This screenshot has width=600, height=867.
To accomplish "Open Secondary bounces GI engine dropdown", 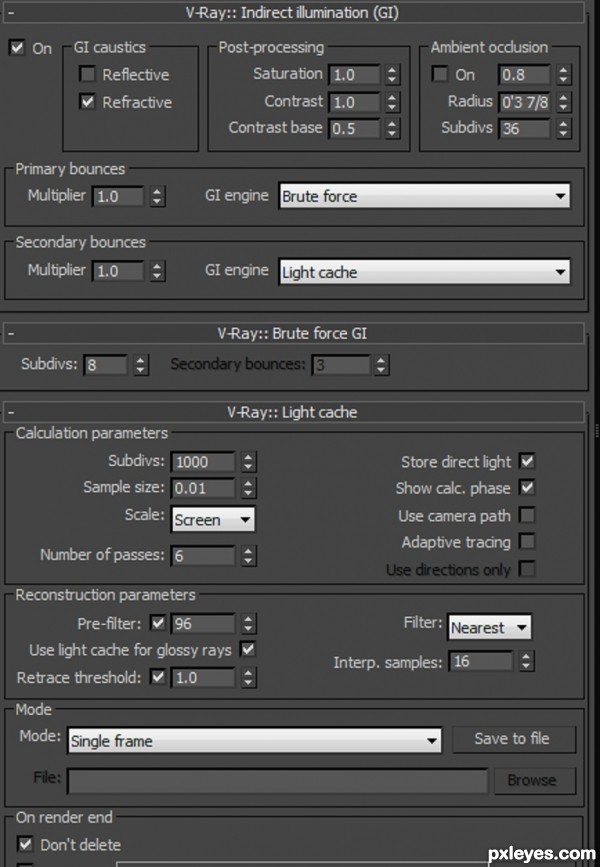I will click(424, 272).
